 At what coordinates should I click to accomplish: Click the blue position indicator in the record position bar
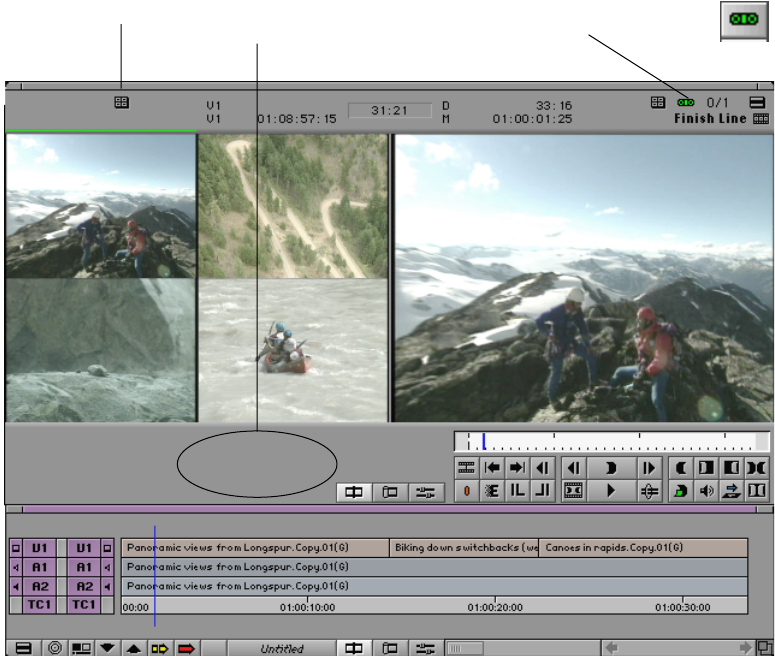tap(484, 441)
